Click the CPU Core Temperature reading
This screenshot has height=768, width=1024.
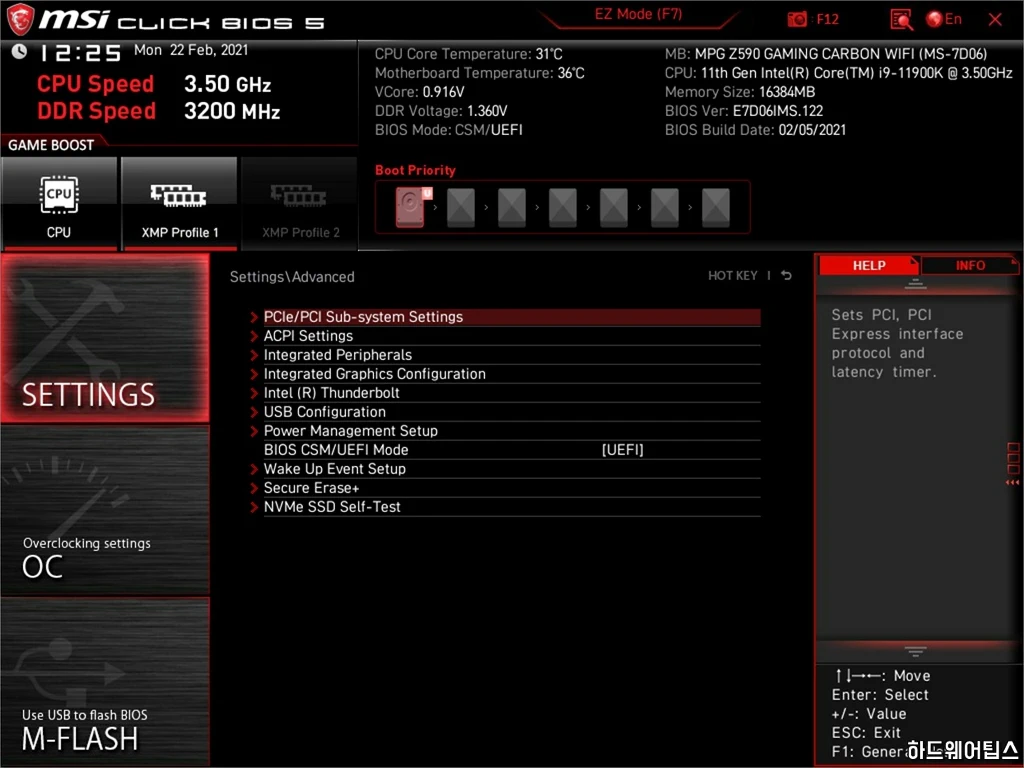(468, 54)
